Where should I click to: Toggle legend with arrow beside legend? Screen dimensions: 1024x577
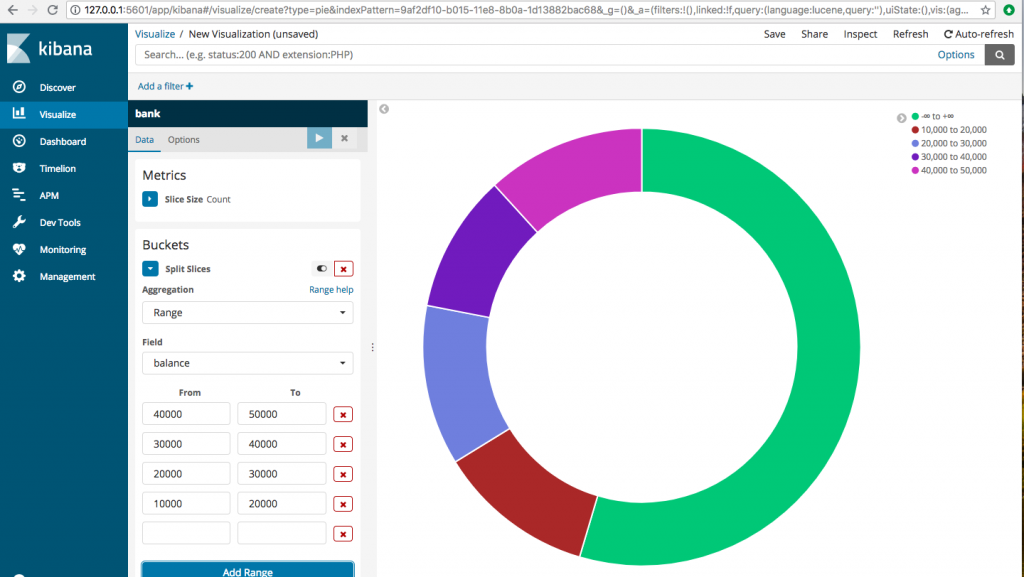click(901, 118)
